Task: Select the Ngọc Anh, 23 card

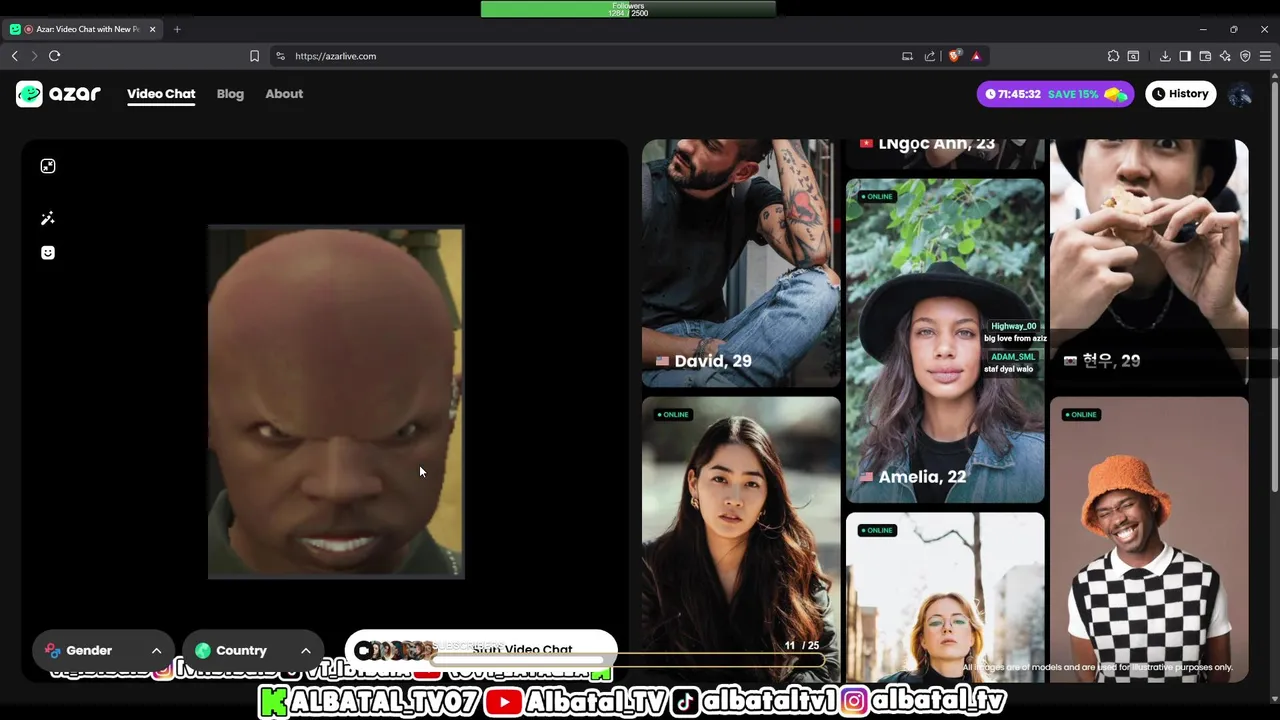Action: (x=945, y=154)
